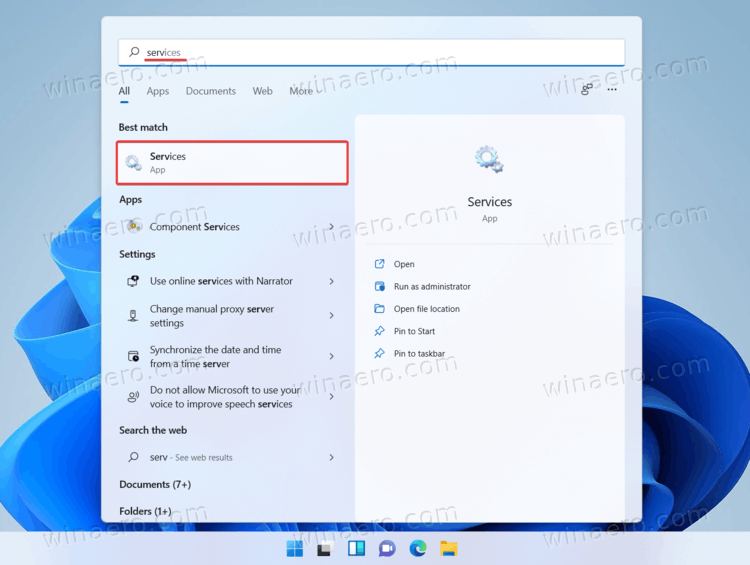Open Chat from the taskbar
750x565 pixels.
point(387,549)
